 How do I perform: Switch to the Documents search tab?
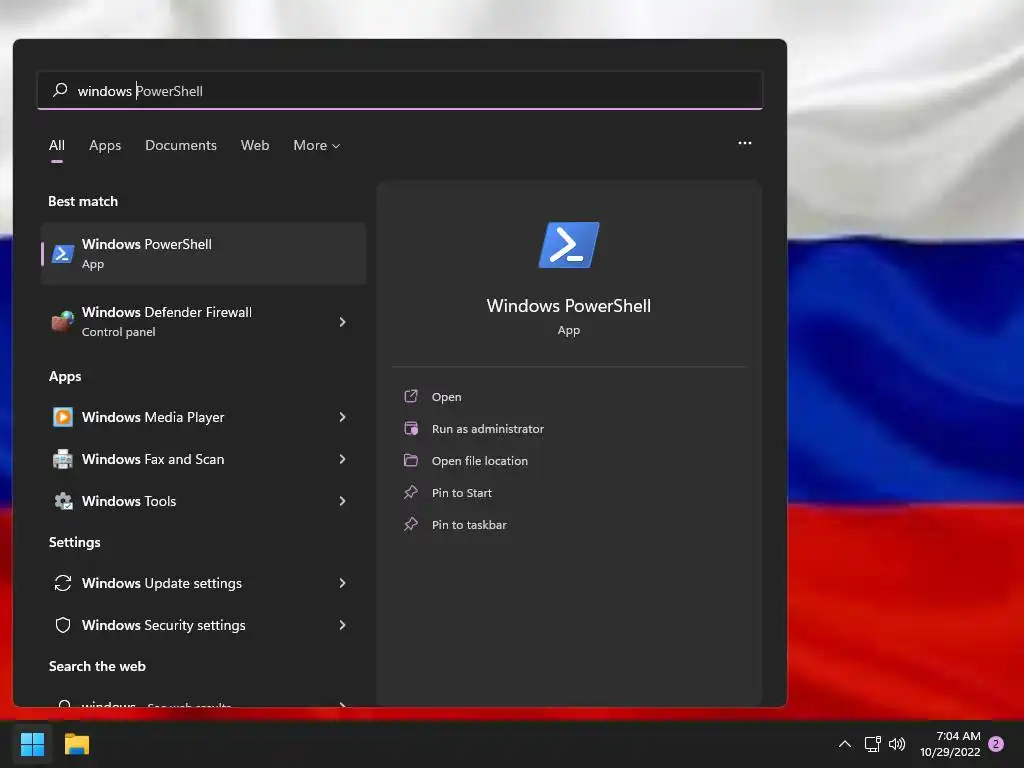181,146
